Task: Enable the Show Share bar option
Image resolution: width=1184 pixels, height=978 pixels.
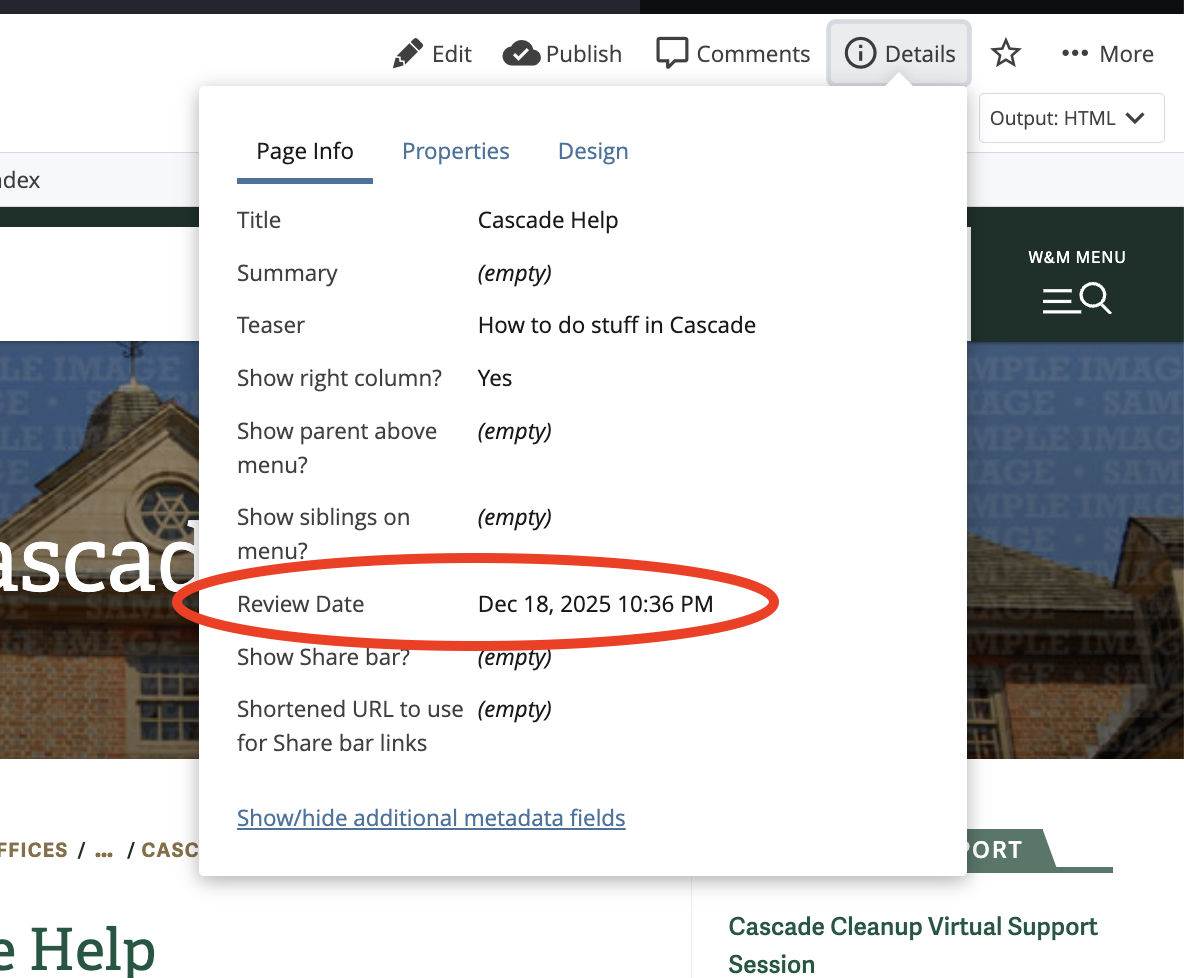Action: 515,657
